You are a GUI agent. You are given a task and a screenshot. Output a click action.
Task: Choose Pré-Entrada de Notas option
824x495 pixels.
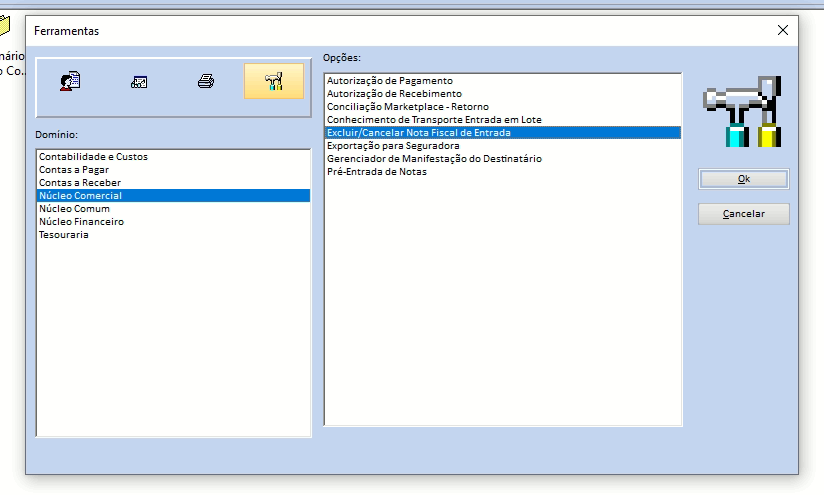tap(503, 172)
